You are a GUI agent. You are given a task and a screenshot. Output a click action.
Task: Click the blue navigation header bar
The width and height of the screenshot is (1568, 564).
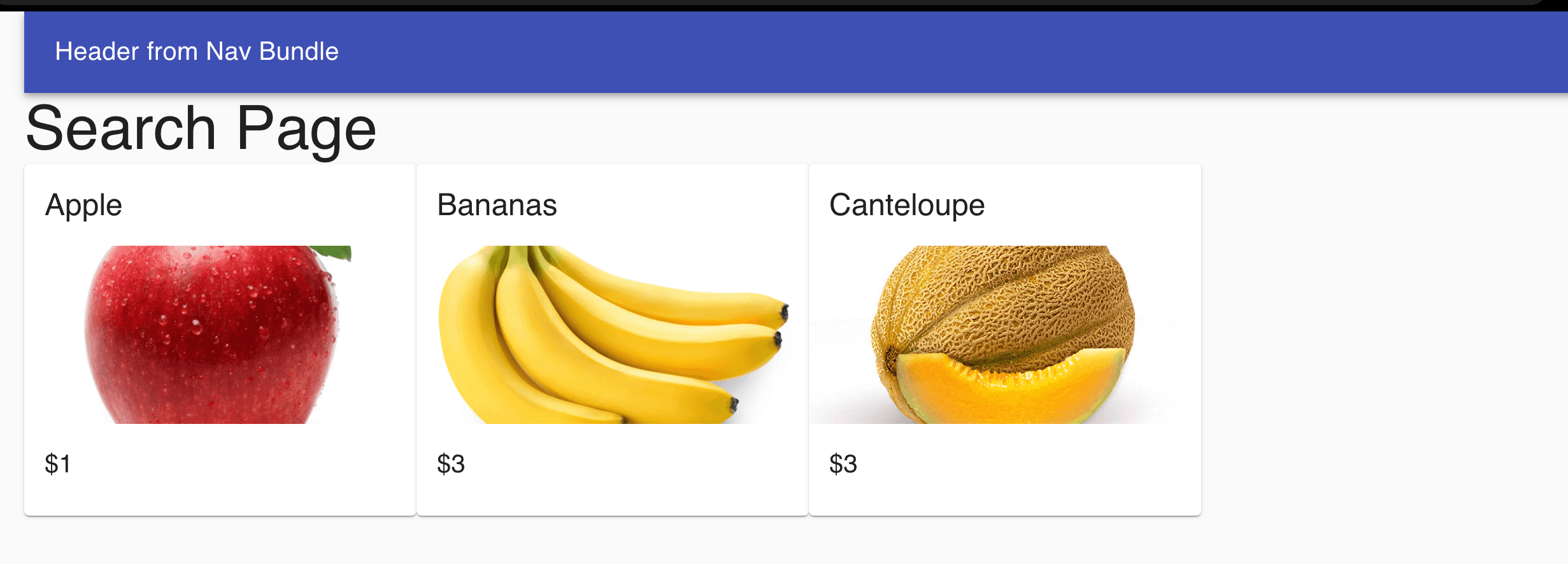click(x=796, y=52)
